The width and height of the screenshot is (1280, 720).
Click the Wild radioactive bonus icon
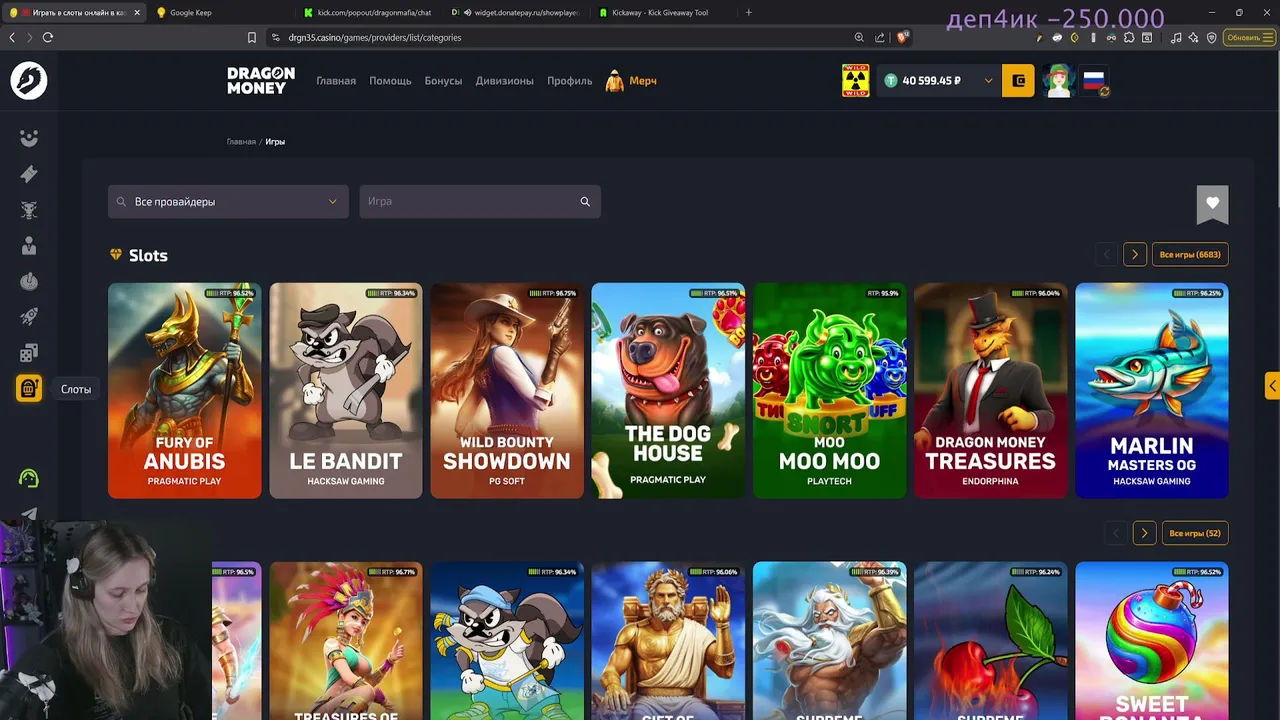855,81
